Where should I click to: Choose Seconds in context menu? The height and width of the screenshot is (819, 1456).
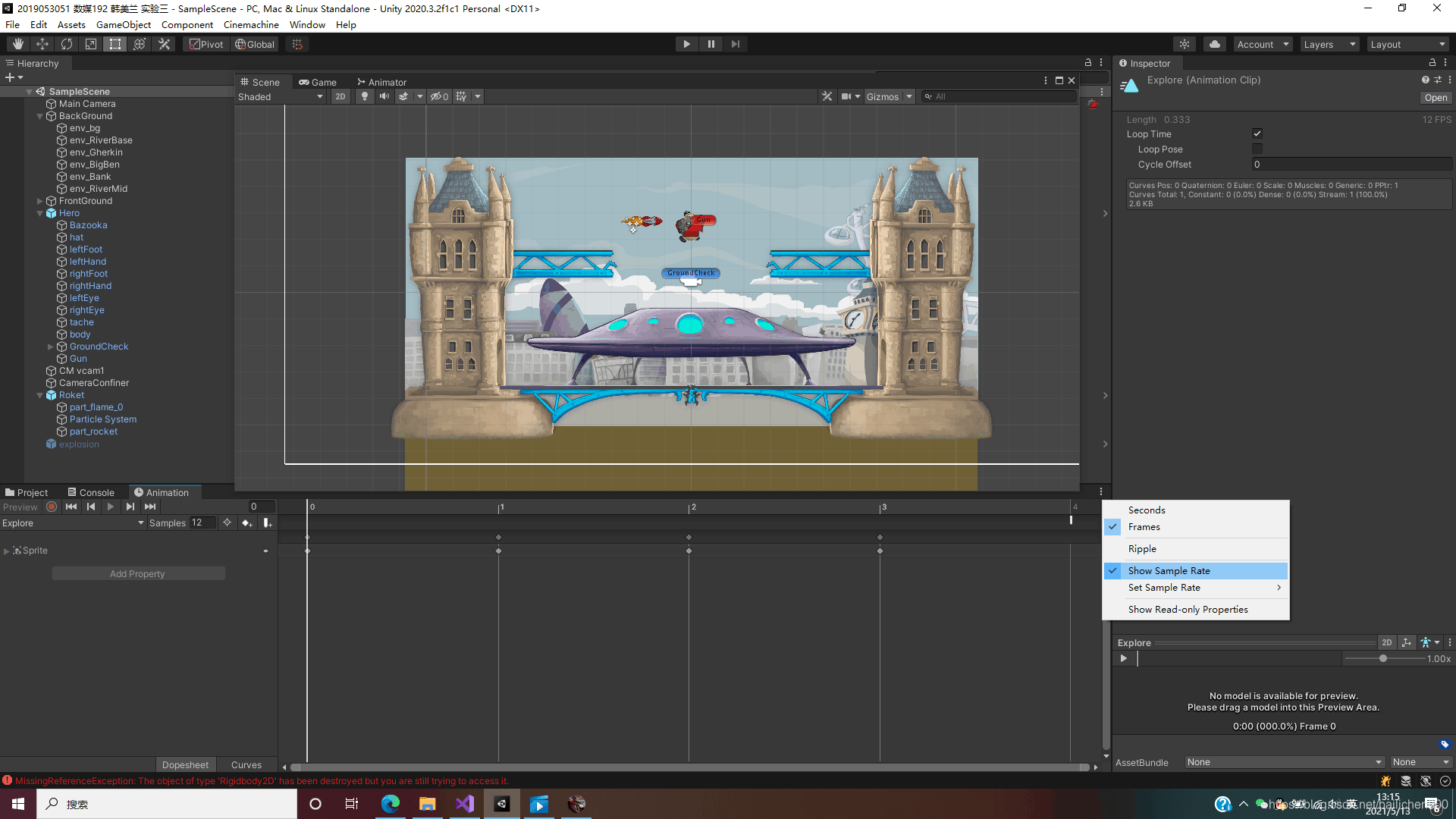pos(1196,510)
